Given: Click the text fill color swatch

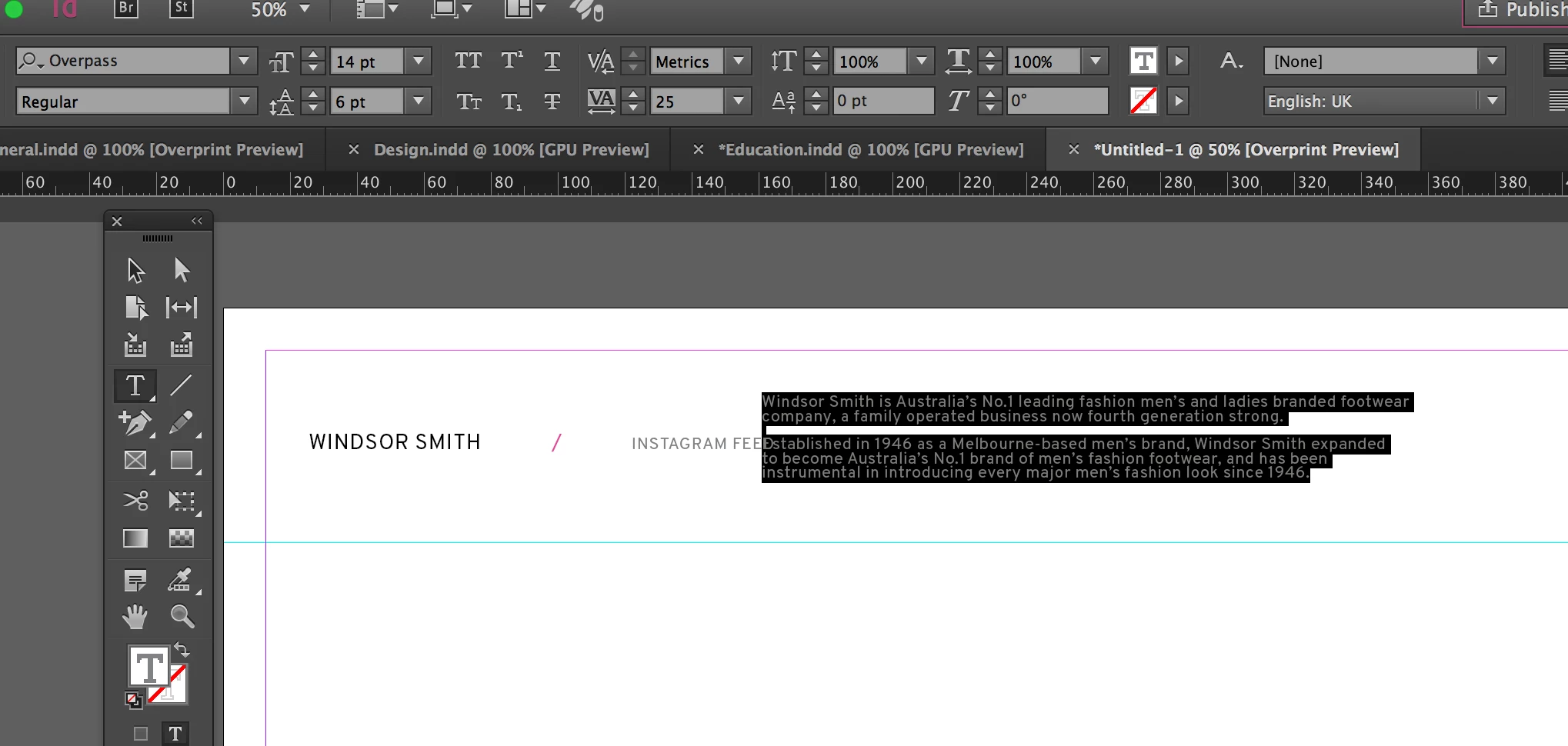Looking at the screenshot, I should (1143, 61).
